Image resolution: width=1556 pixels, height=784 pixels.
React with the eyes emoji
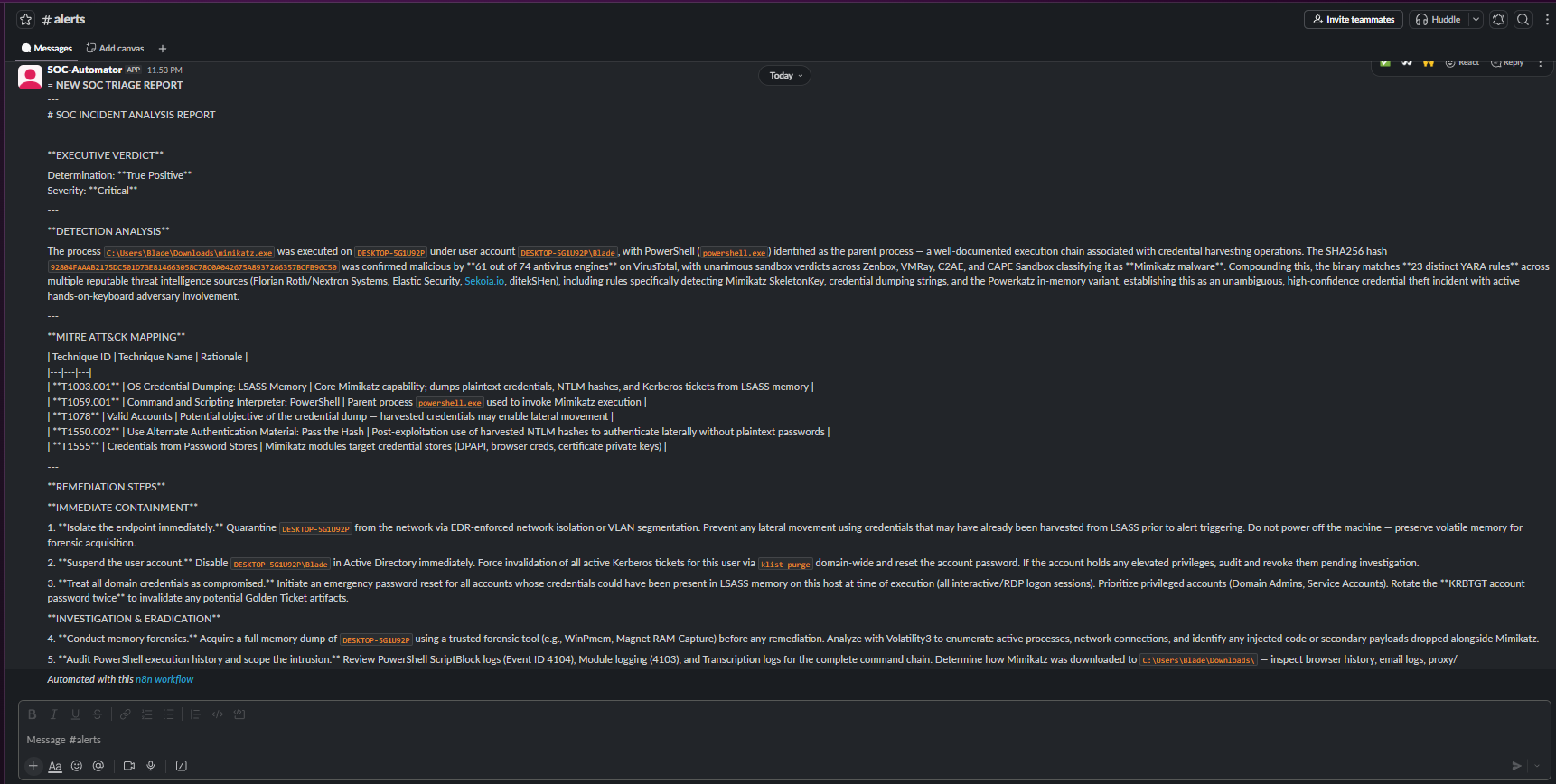[x=1407, y=62]
